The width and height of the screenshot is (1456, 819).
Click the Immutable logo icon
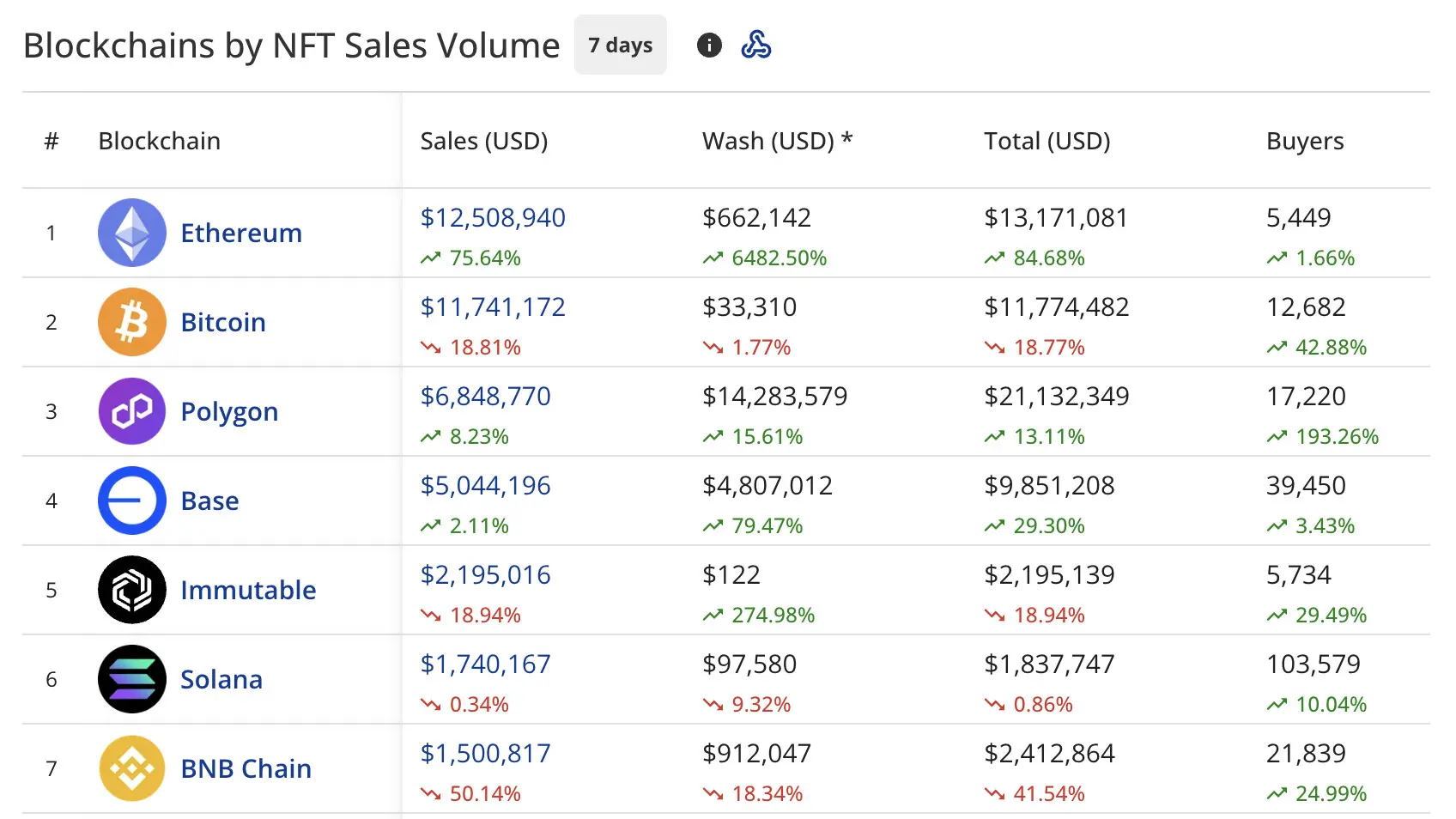[x=131, y=590]
